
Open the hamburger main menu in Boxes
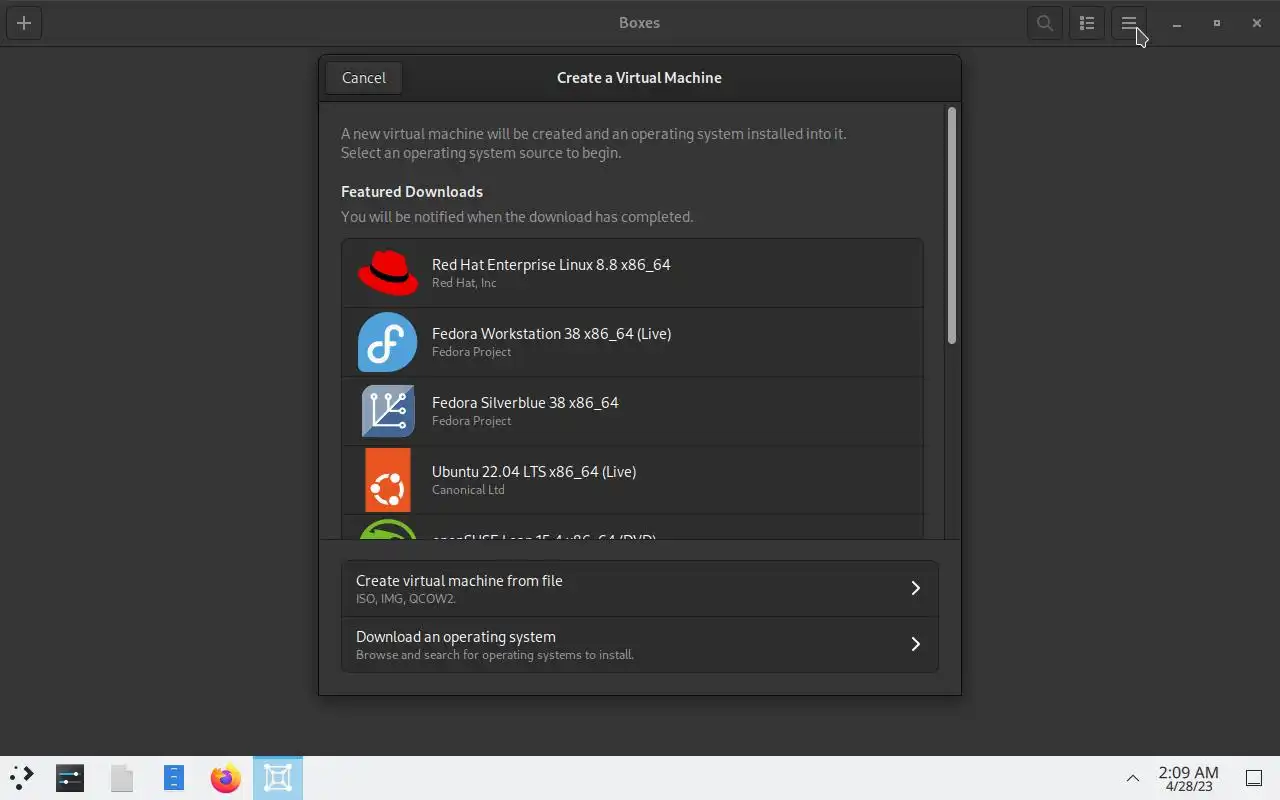coord(1129,23)
